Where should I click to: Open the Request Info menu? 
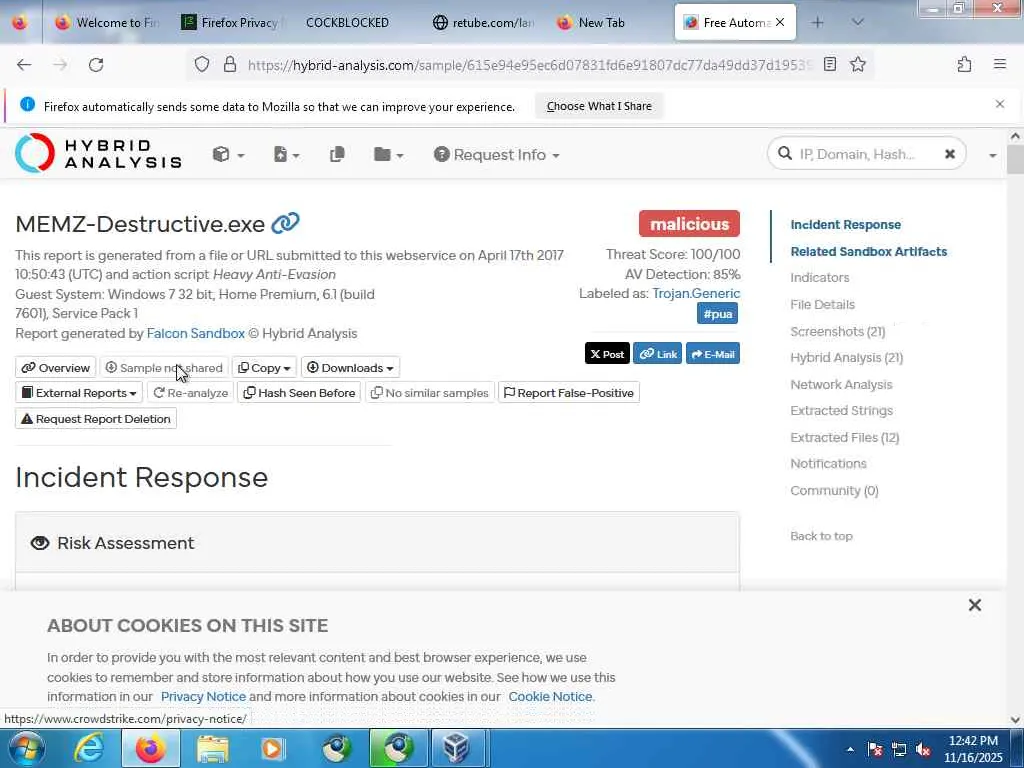496,155
